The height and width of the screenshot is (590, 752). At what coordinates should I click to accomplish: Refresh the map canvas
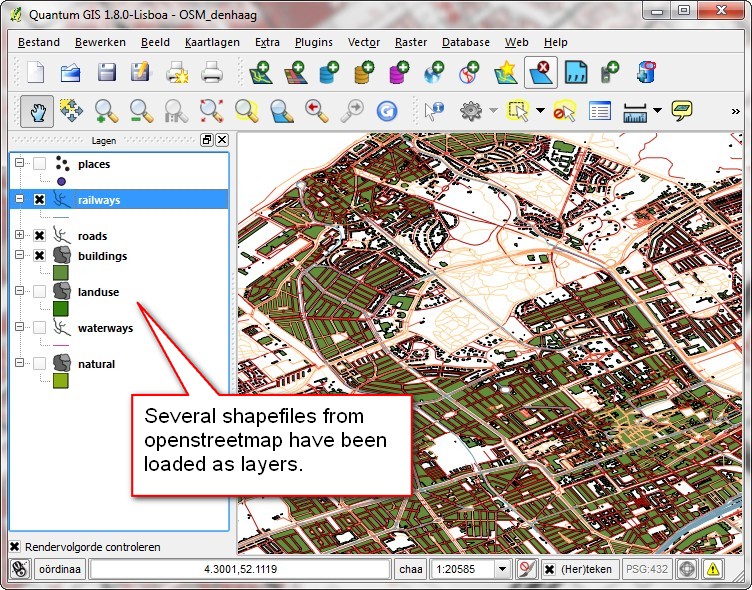[x=387, y=111]
